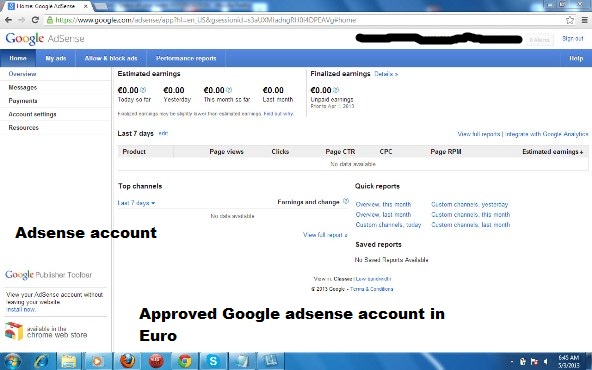Close the Home Google AdSense tab
Screen dimensions: 592x370
(86, 6)
